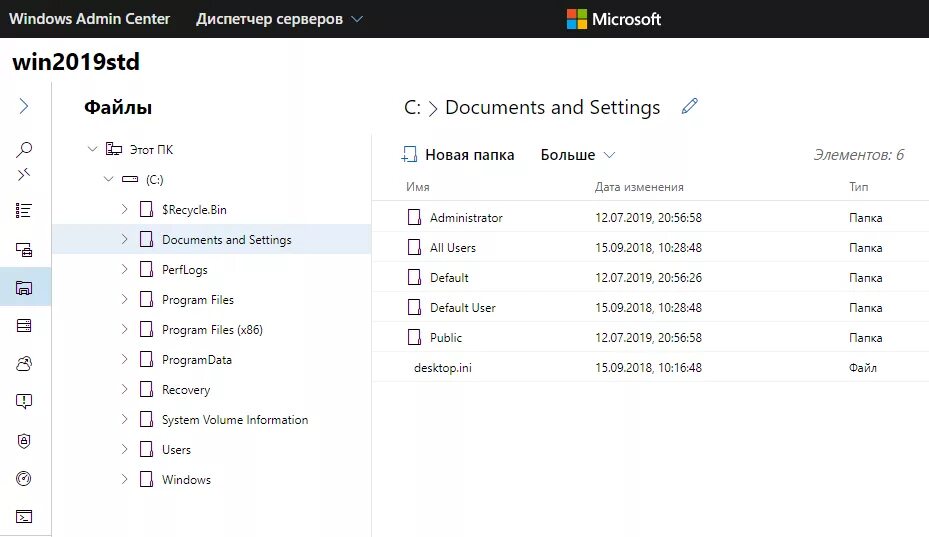929x537 pixels.
Task: Click the C: drive icon in tree
Action: [x=130, y=179]
